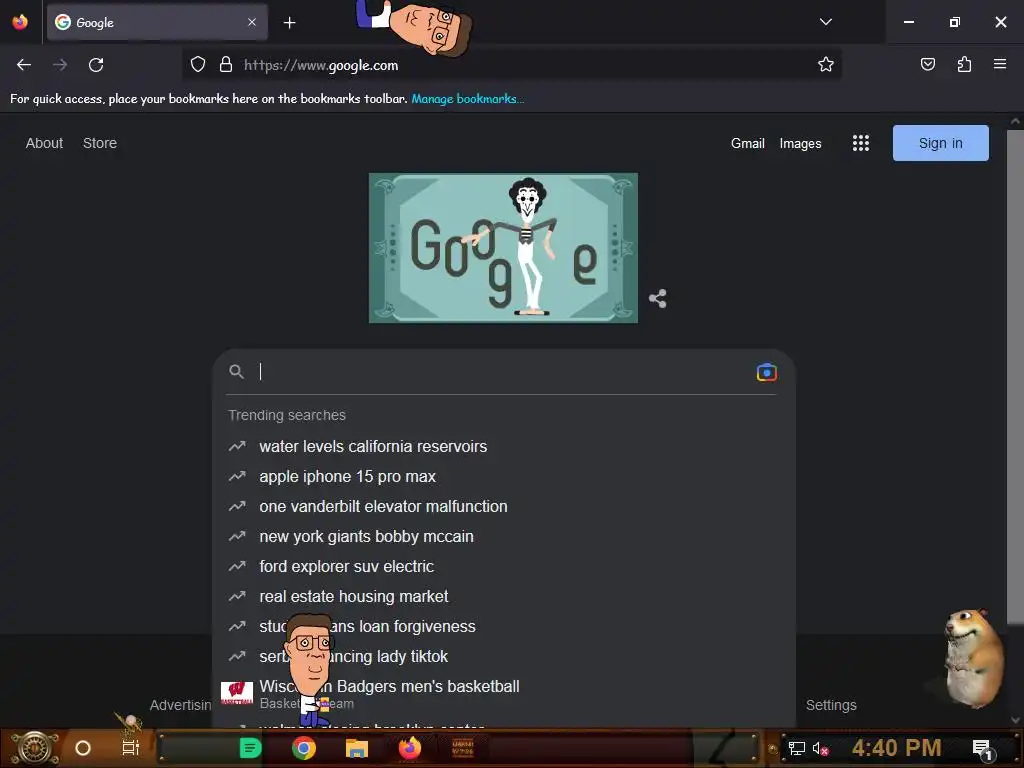Go to Gmail
Image resolution: width=1024 pixels, height=768 pixels.
pos(748,144)
